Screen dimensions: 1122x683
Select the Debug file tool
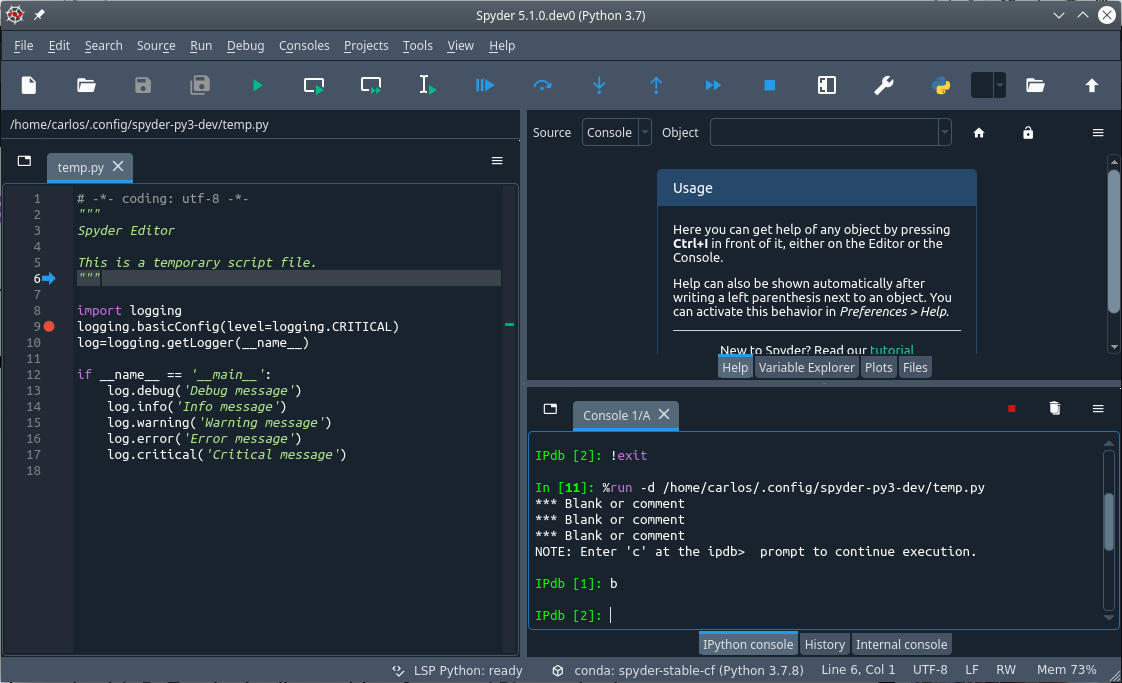pyautogui.click(x=484, y=86)
